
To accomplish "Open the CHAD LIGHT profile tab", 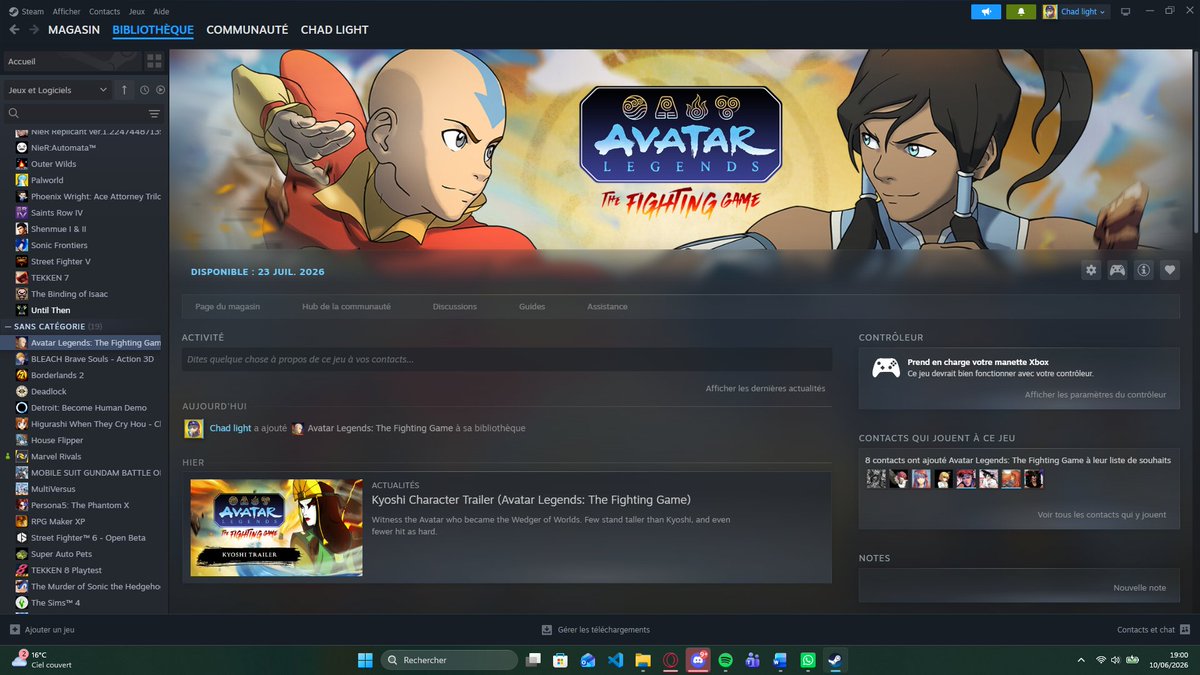I will tap(335, 30).
